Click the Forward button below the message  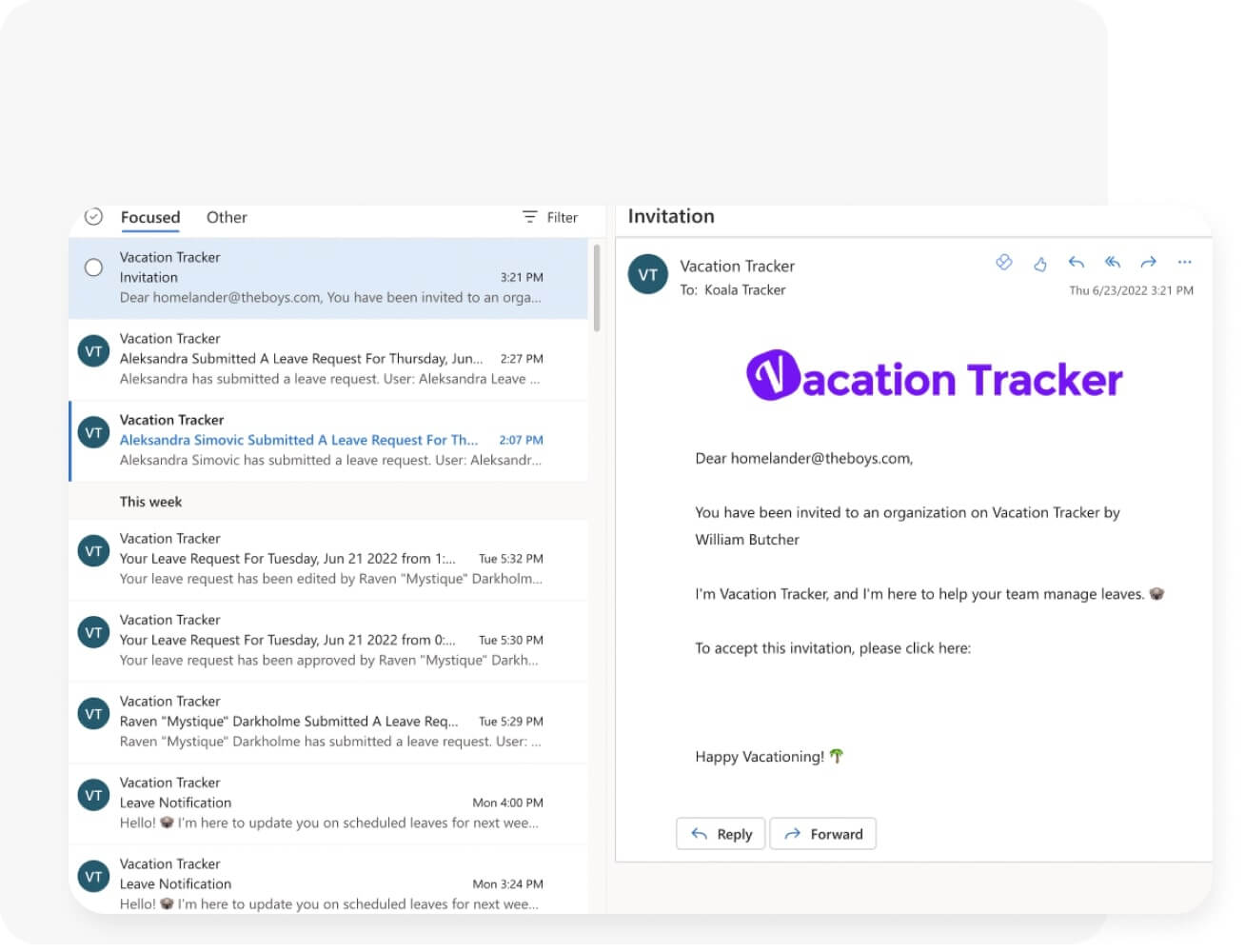823,834
